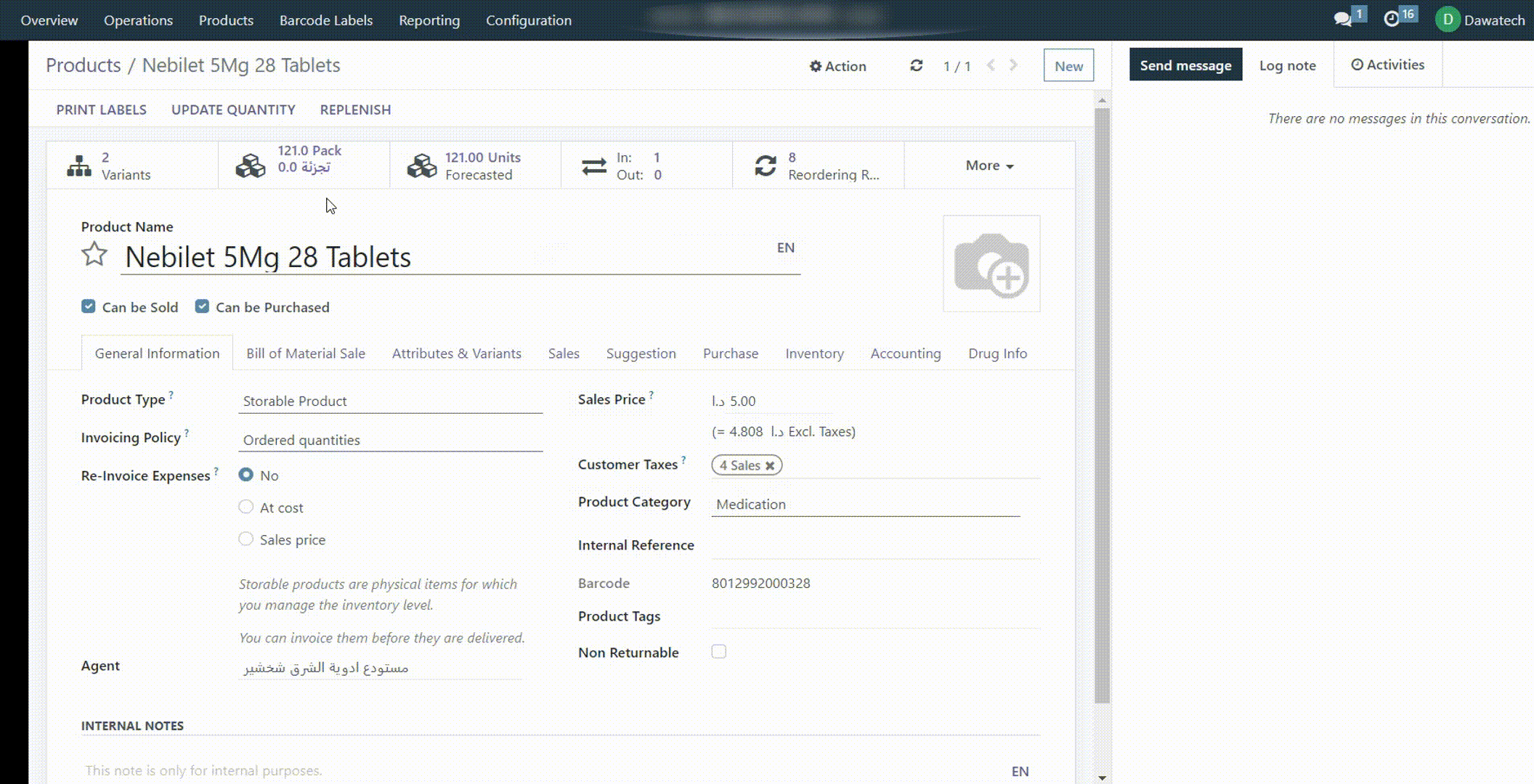Go to previous record arrow
This screenshot has height=784, width=1534.
click(991, 65)
